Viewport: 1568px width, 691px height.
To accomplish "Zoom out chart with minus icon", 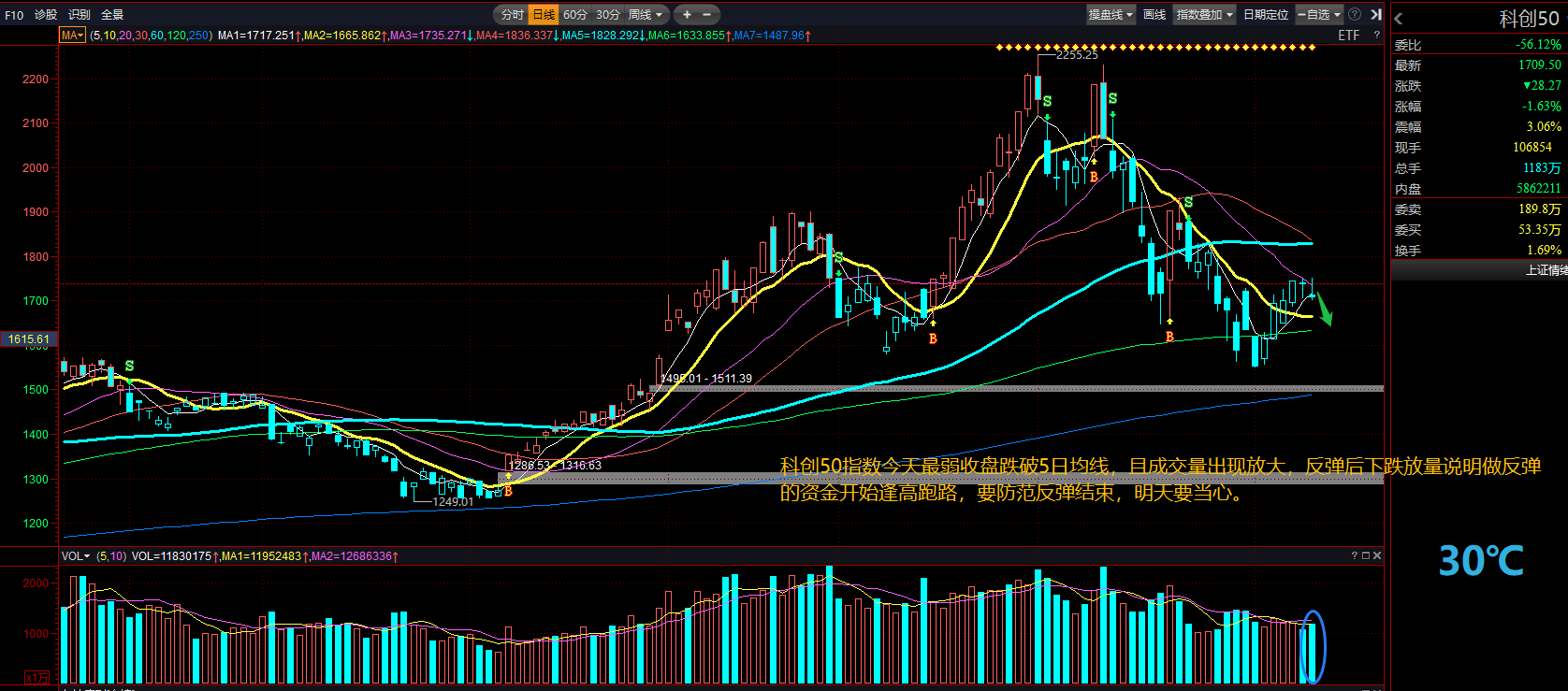I will pos(707,15).
